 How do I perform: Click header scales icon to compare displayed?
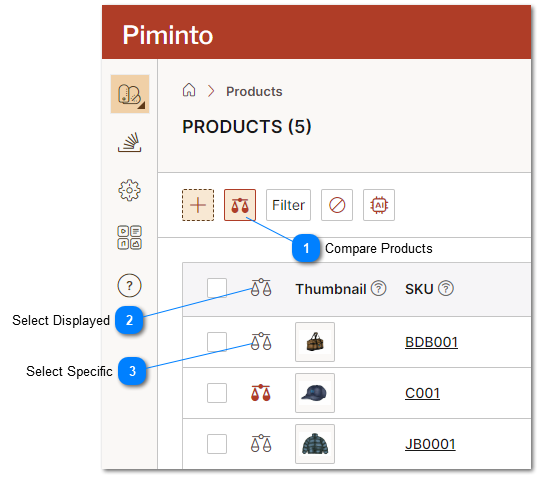261,288
